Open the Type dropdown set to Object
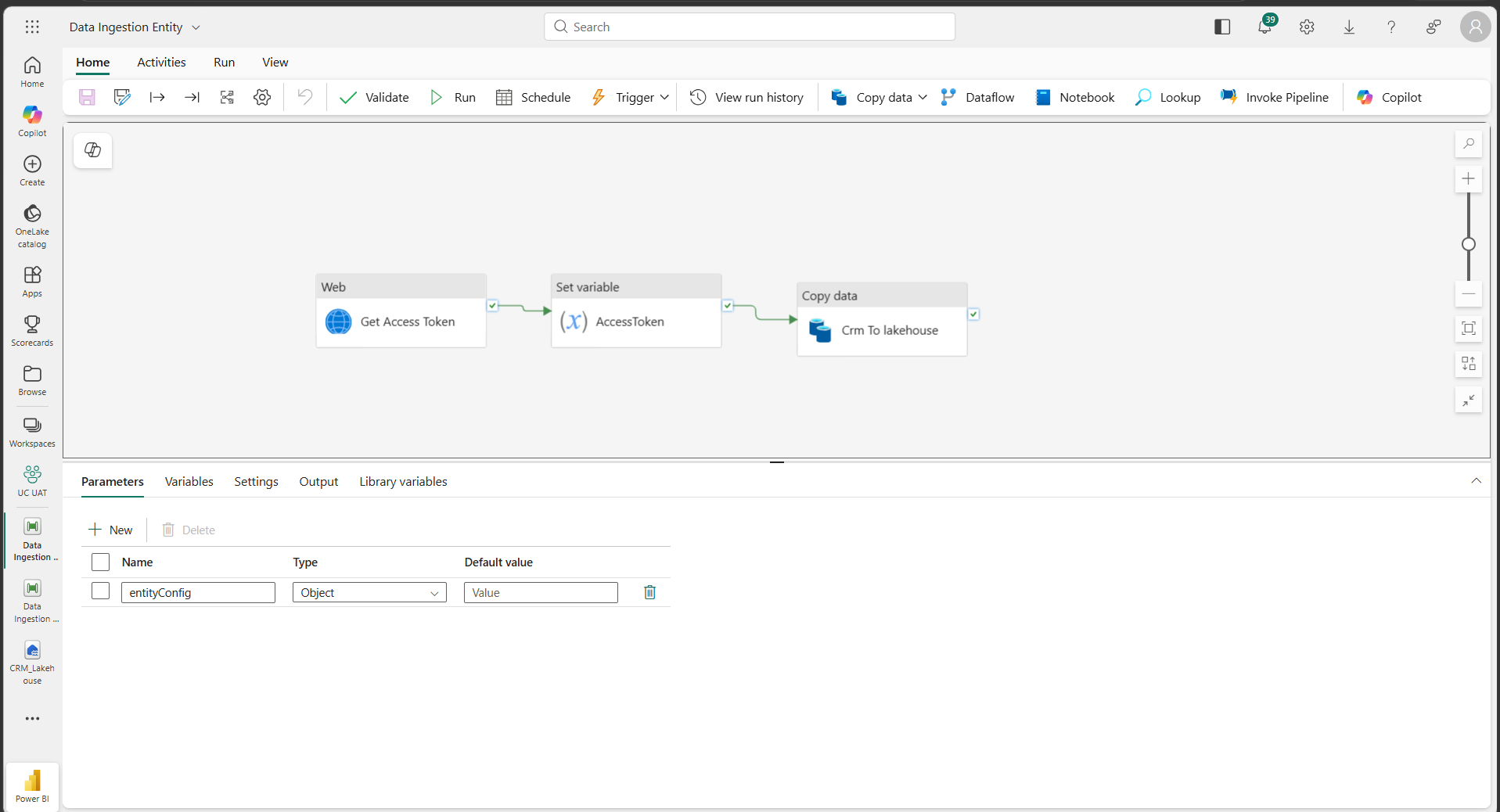The width and height of the screenshot is (1500, 812). (x=369, y=592)
